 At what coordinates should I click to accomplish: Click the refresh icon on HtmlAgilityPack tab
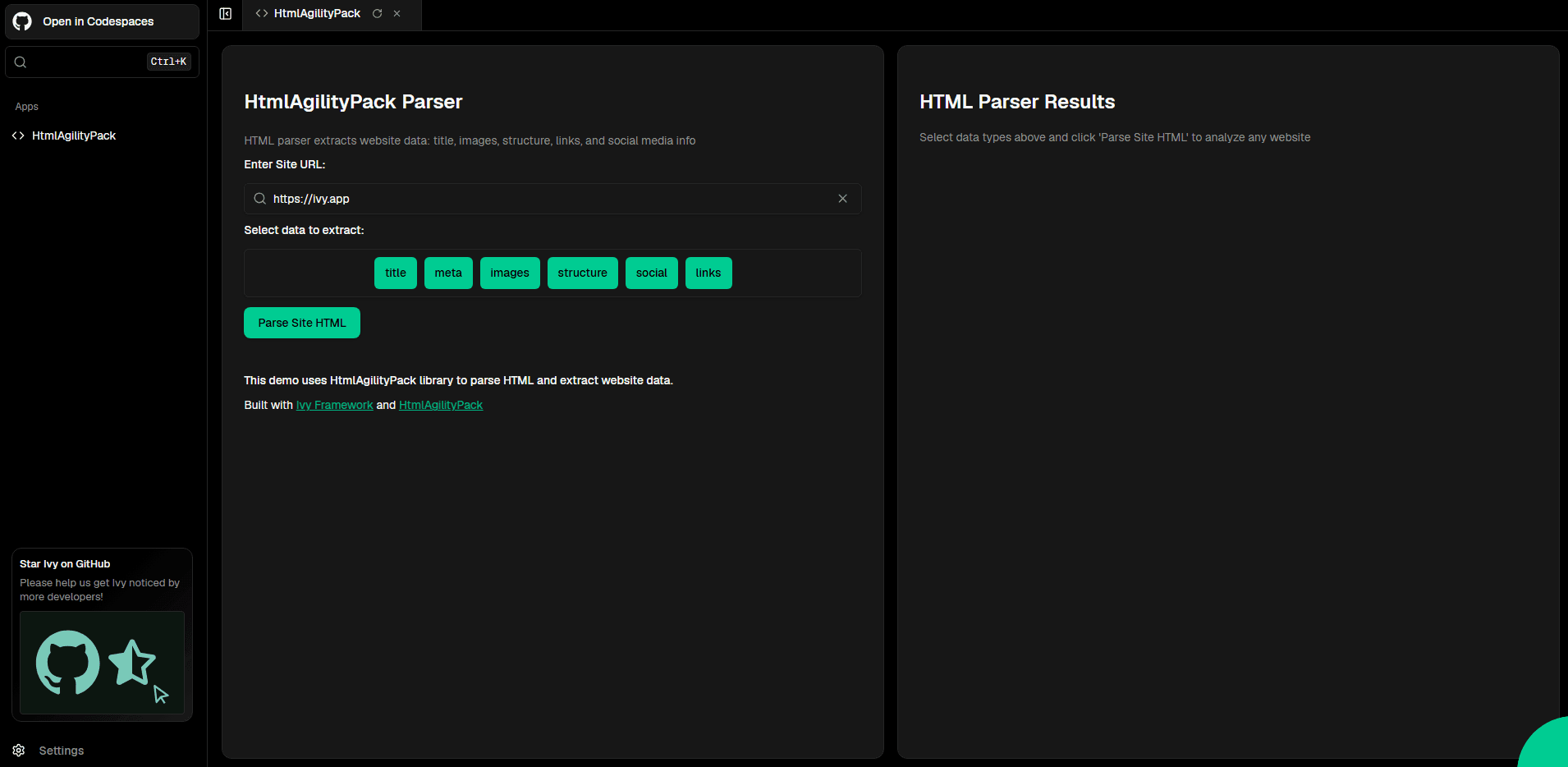[378, 14]
